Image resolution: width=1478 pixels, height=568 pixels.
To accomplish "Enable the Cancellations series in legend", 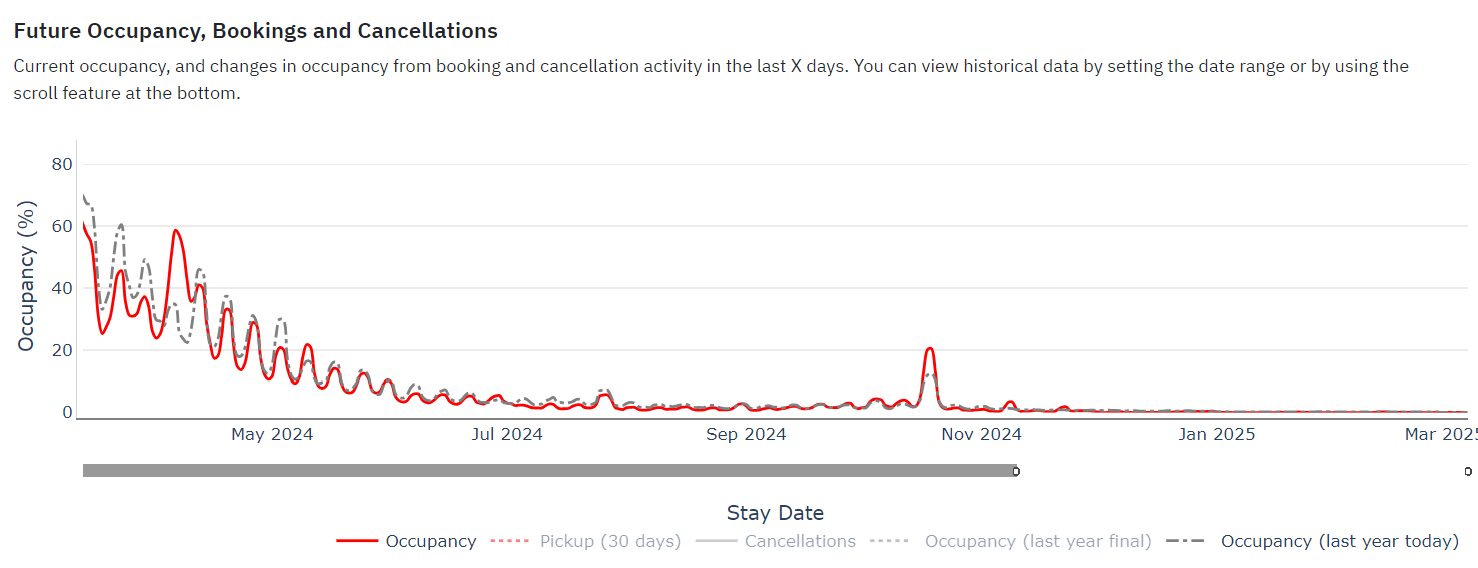I will [x=800, y=541].
